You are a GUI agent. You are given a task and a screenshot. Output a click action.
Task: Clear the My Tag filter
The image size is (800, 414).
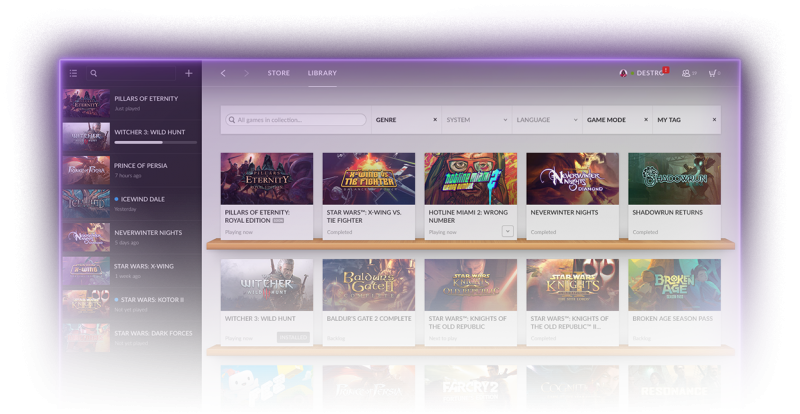tap(714, 120)
